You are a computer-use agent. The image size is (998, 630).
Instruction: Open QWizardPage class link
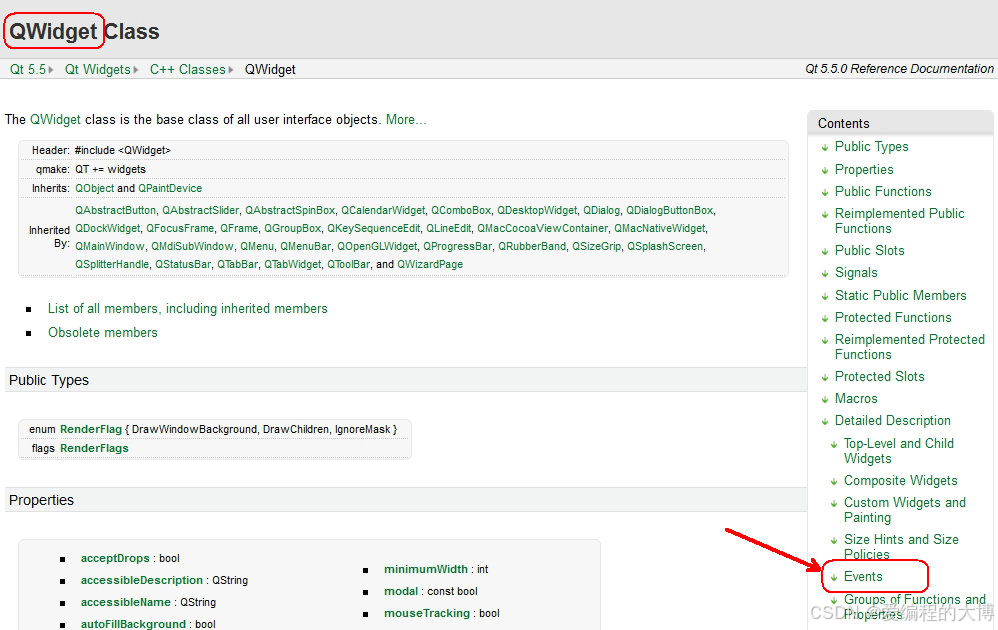tap(430, 264)
